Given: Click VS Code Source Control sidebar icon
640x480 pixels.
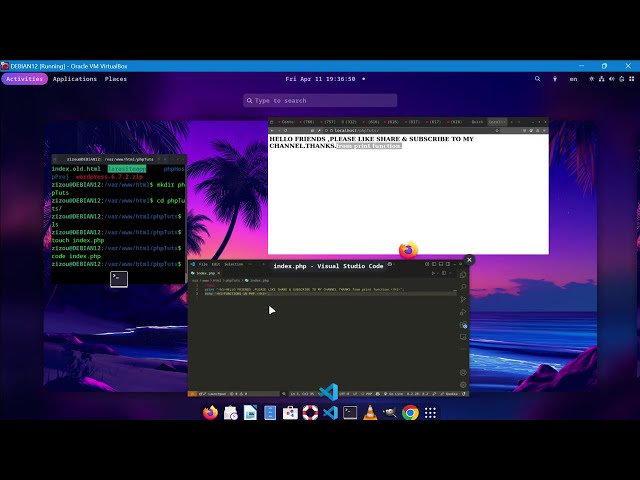Looking at the screenshot, I should (x=463, y=300).
